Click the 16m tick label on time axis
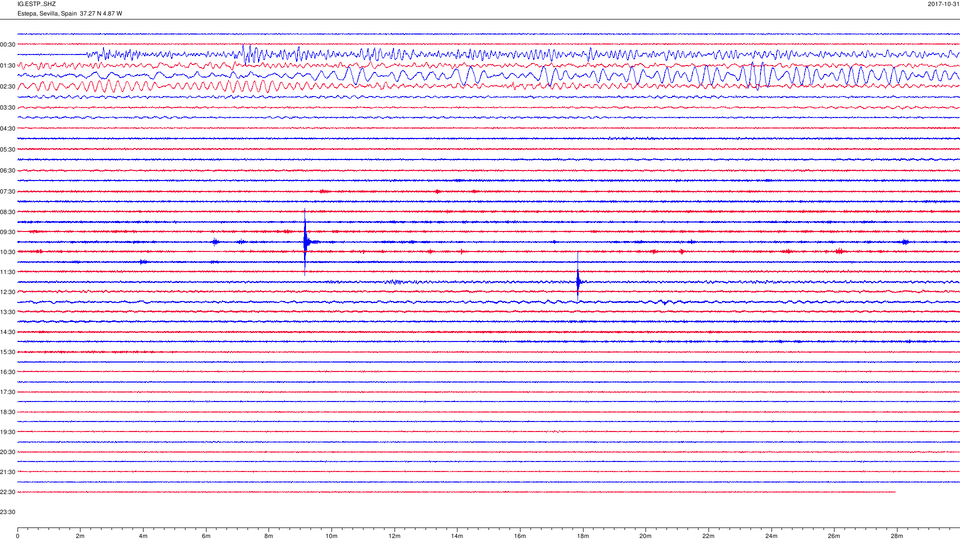 pyautogui.click(x=520, y=536)
